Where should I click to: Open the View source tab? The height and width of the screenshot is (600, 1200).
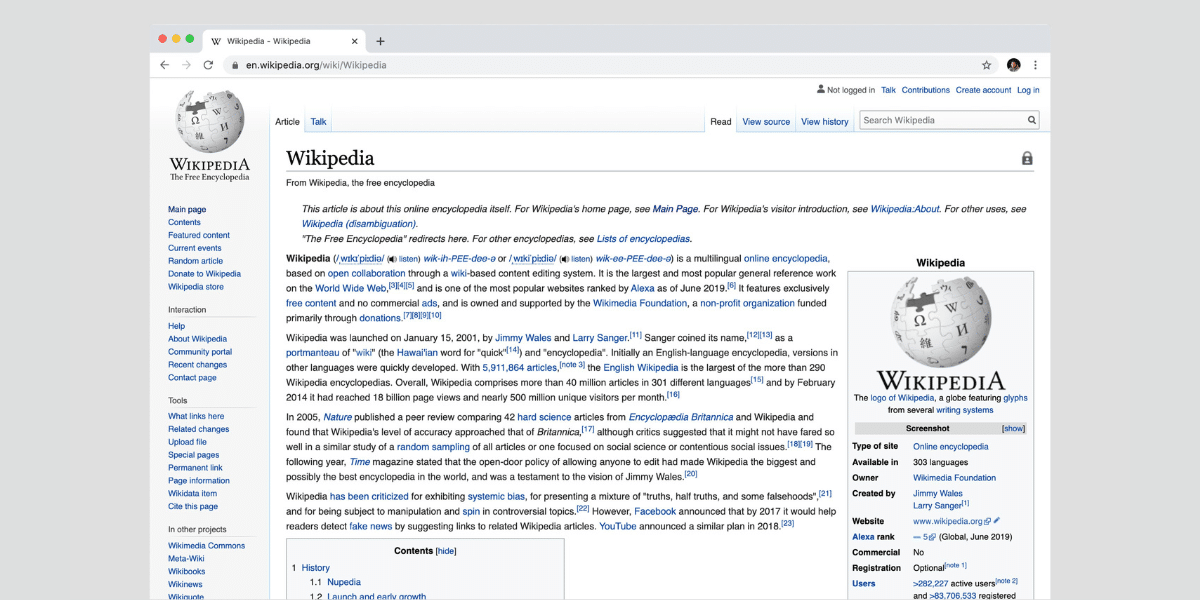coord(766,122)
